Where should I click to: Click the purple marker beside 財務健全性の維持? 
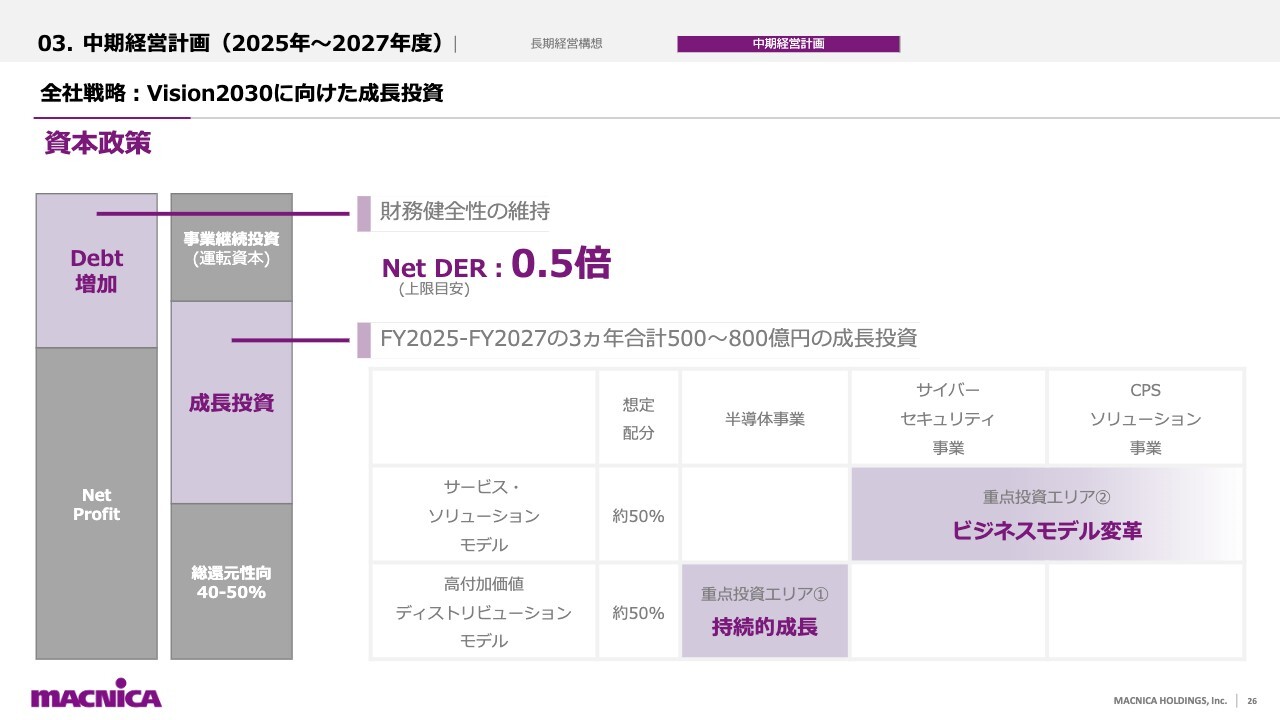[364, 213]
